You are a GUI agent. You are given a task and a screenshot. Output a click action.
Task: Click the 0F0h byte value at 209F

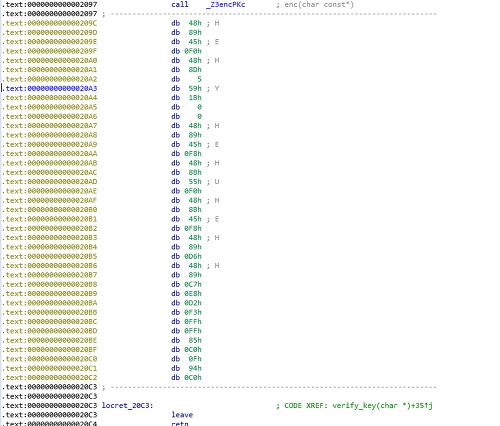(193, 51)
